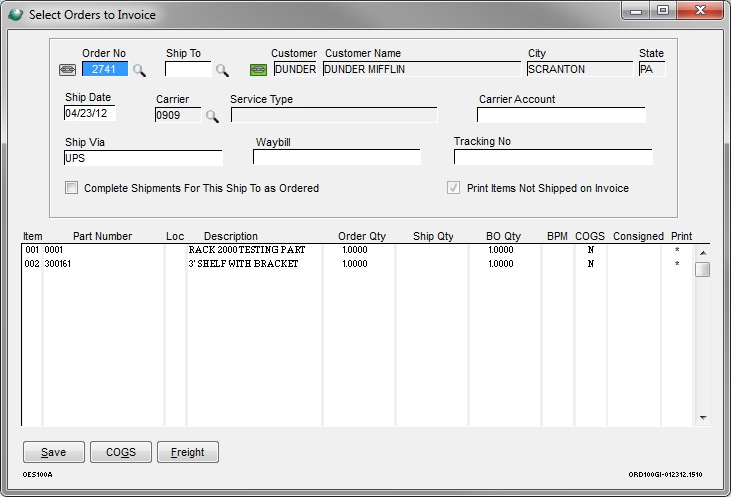Click the app icon in title bar

coord(15,14)
